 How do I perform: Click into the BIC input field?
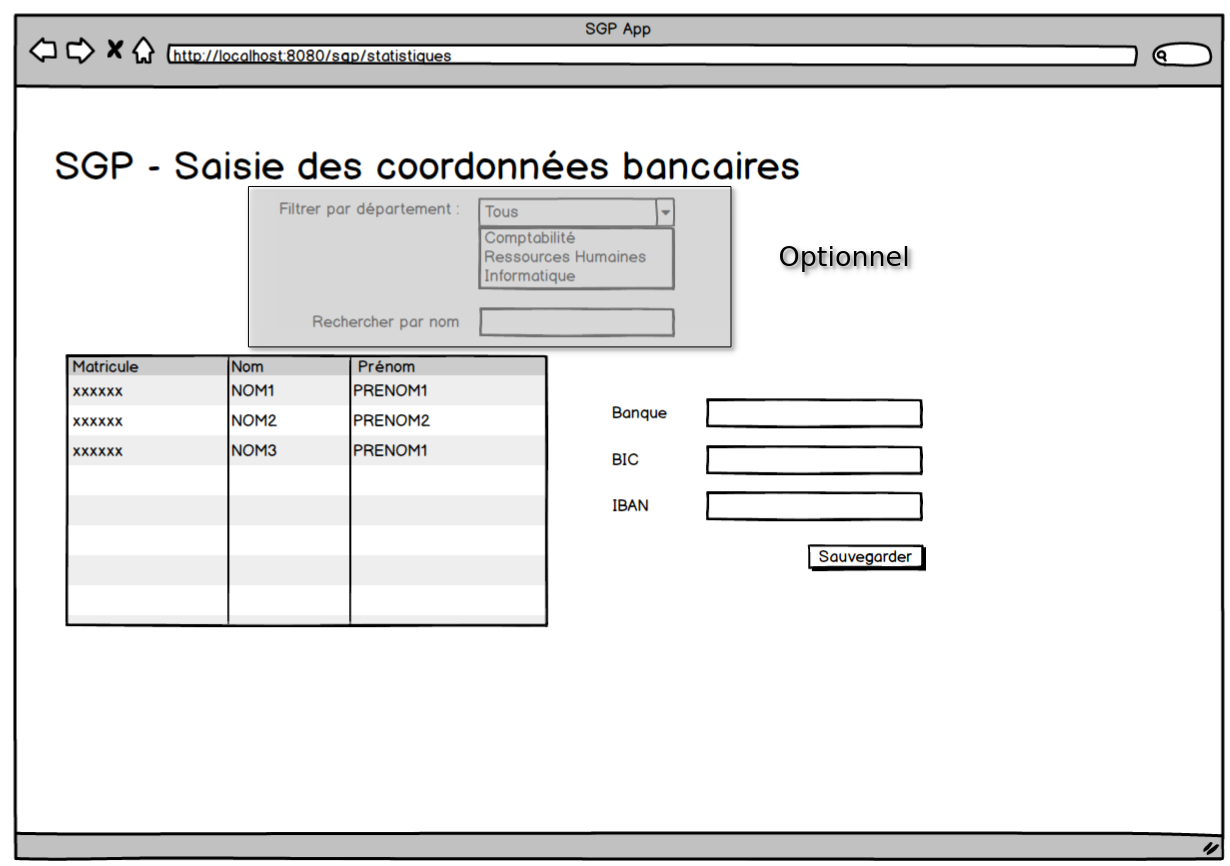(x=814, y=460)
